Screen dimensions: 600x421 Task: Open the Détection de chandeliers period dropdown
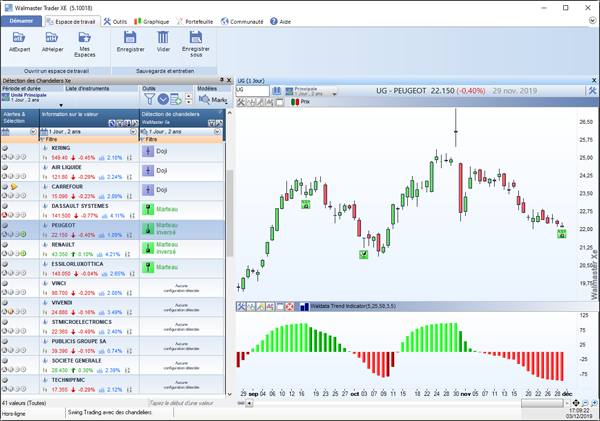217,132
